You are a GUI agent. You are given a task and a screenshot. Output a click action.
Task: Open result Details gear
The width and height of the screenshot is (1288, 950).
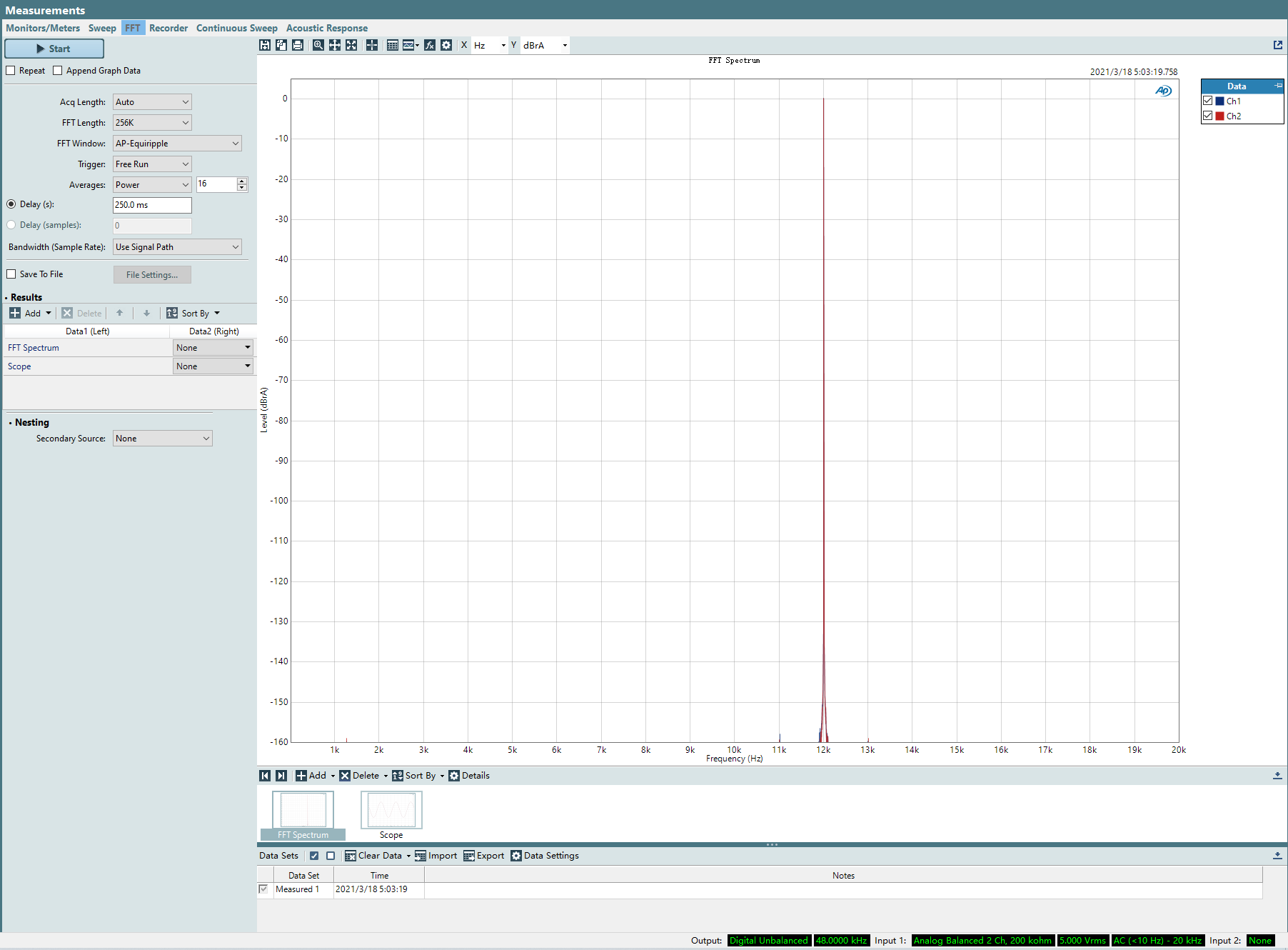[469, 776]
